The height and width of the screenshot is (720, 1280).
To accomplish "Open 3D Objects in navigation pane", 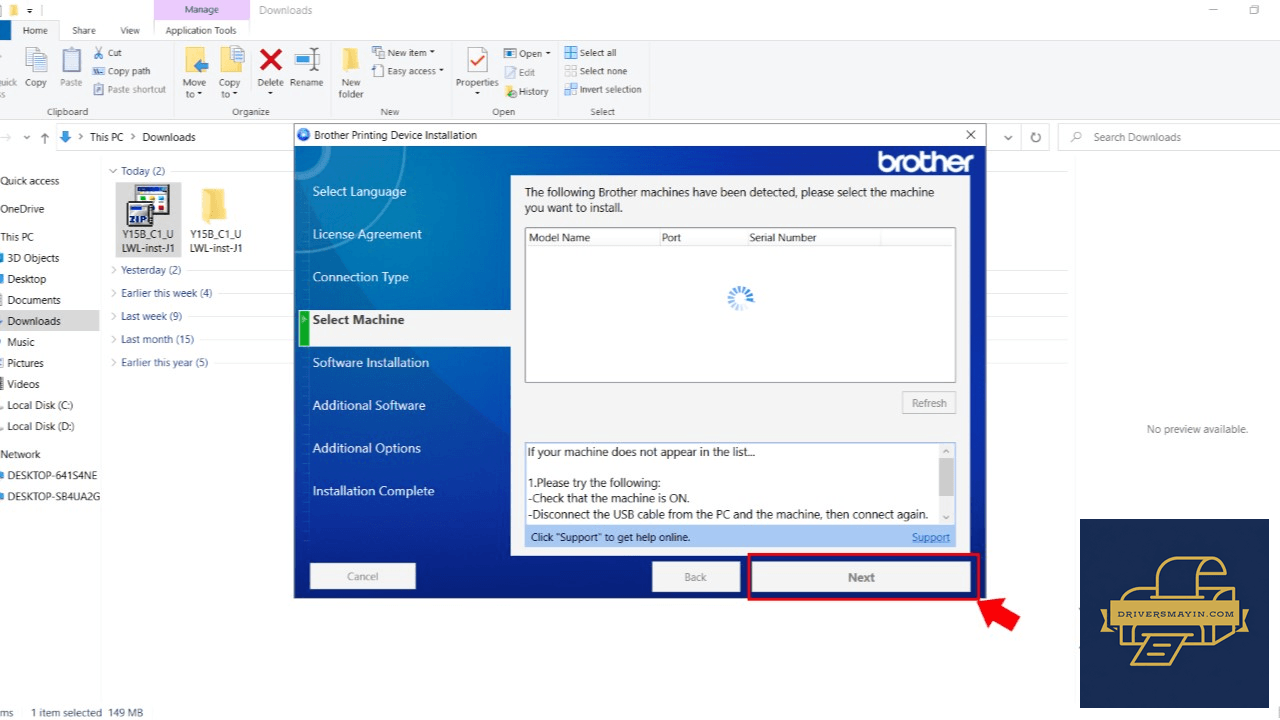I will pyautogui.click(x=33, y=258).
